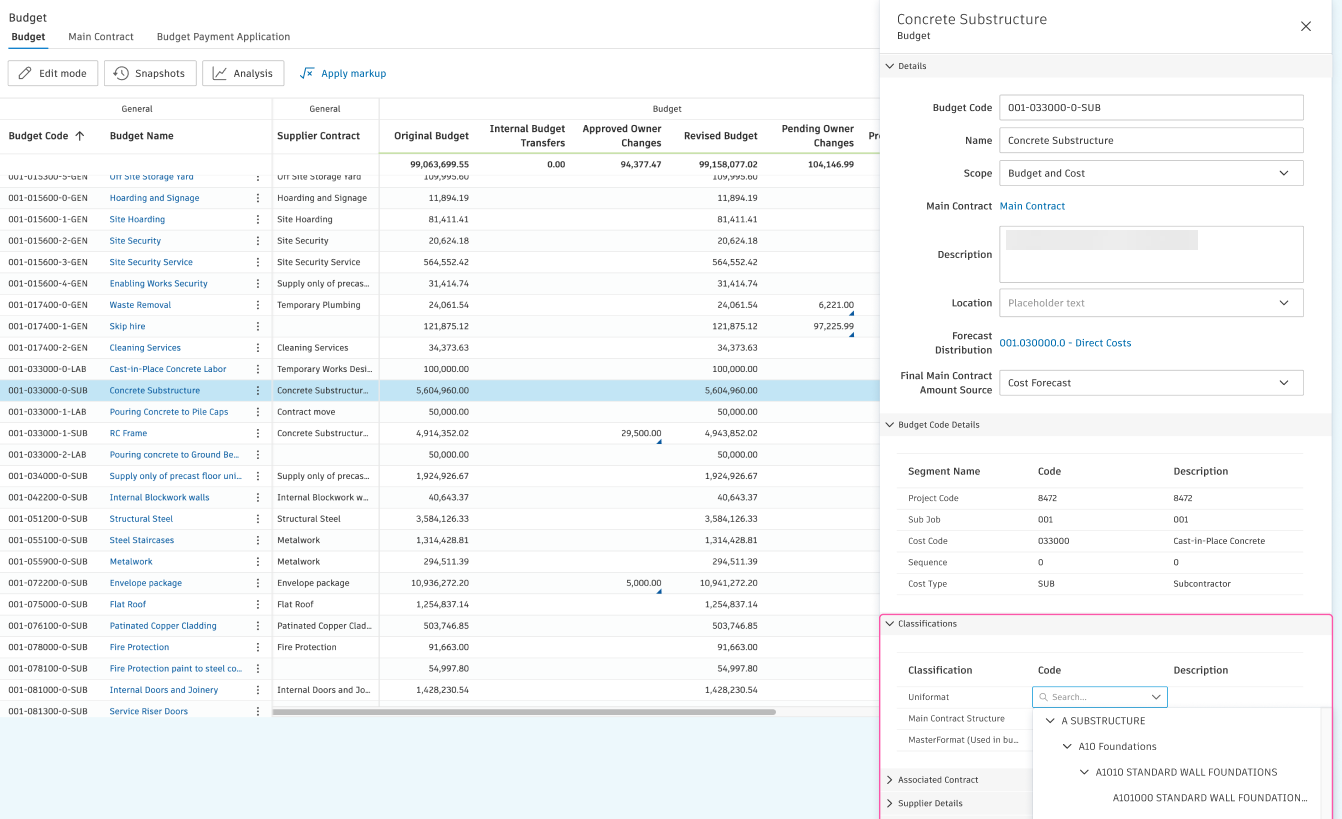Close the Concrete Substructure panel
1342x819 pixels.
tap(1305, 26)
